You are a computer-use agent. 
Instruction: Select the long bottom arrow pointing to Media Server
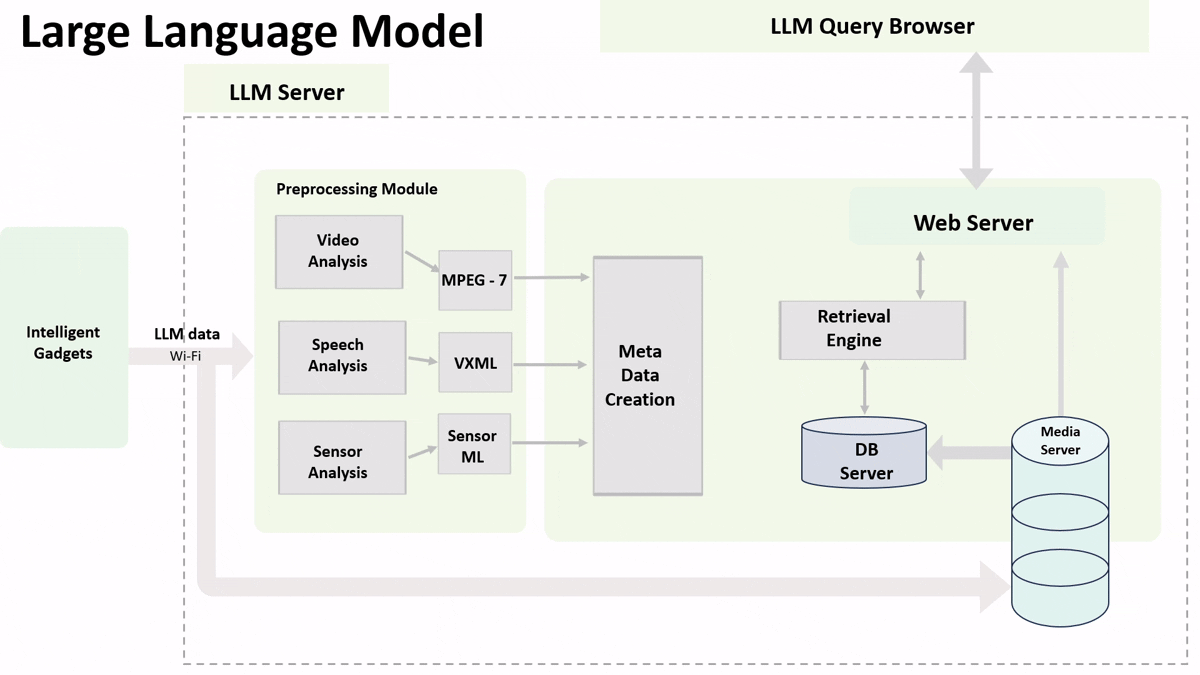tap(600, 586)
